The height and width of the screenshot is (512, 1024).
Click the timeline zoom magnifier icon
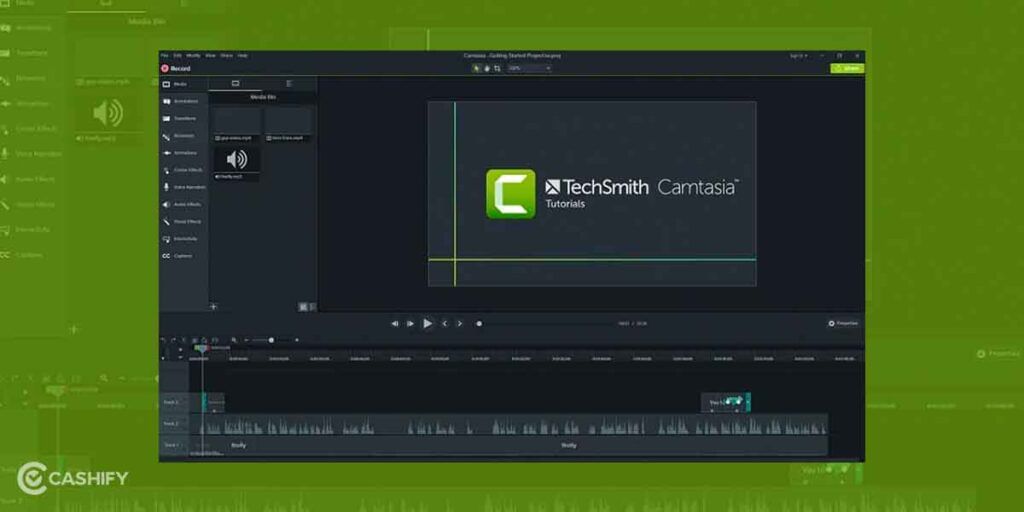234,340
